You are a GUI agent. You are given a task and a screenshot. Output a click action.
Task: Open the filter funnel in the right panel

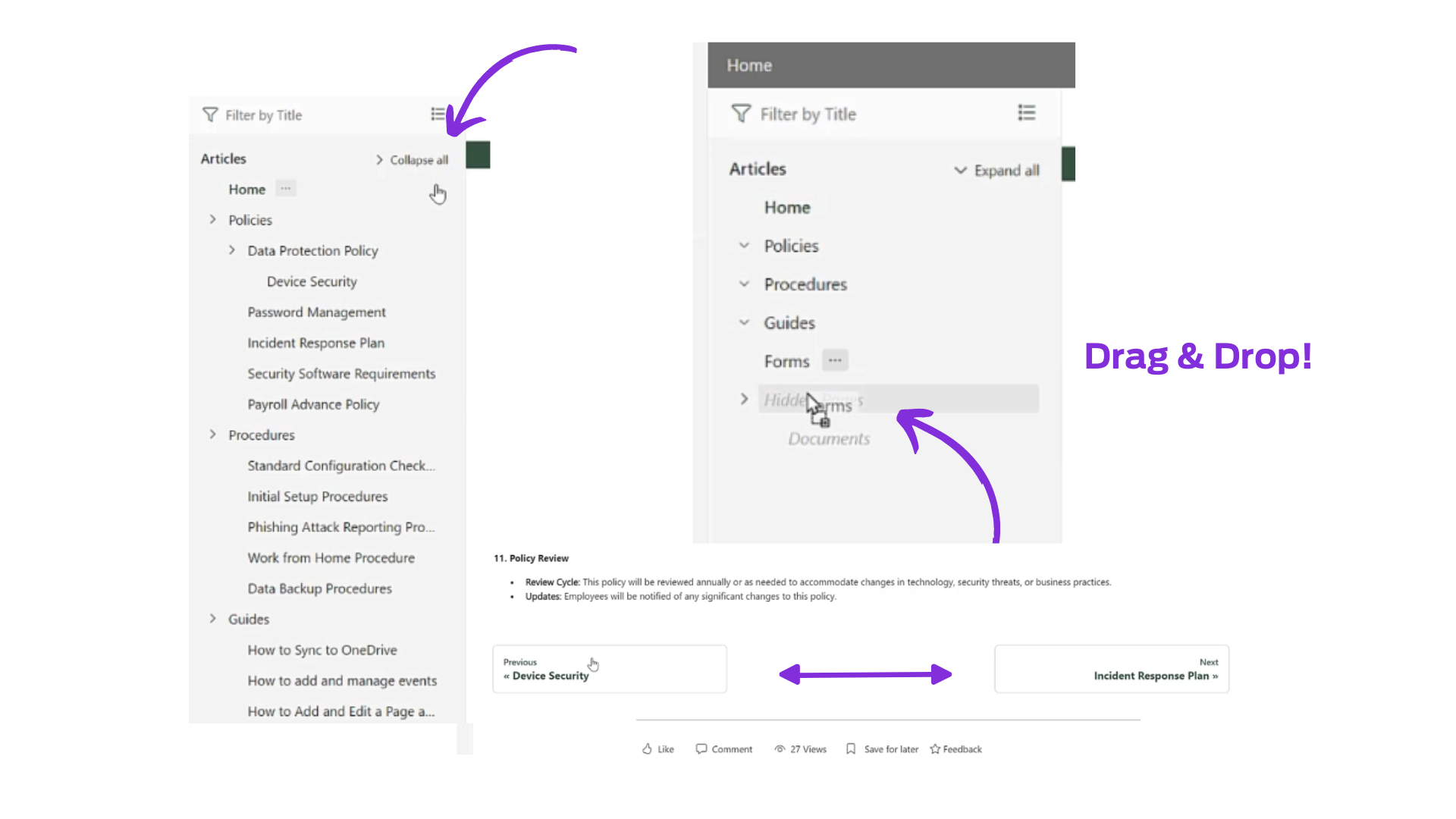(741, 113)
